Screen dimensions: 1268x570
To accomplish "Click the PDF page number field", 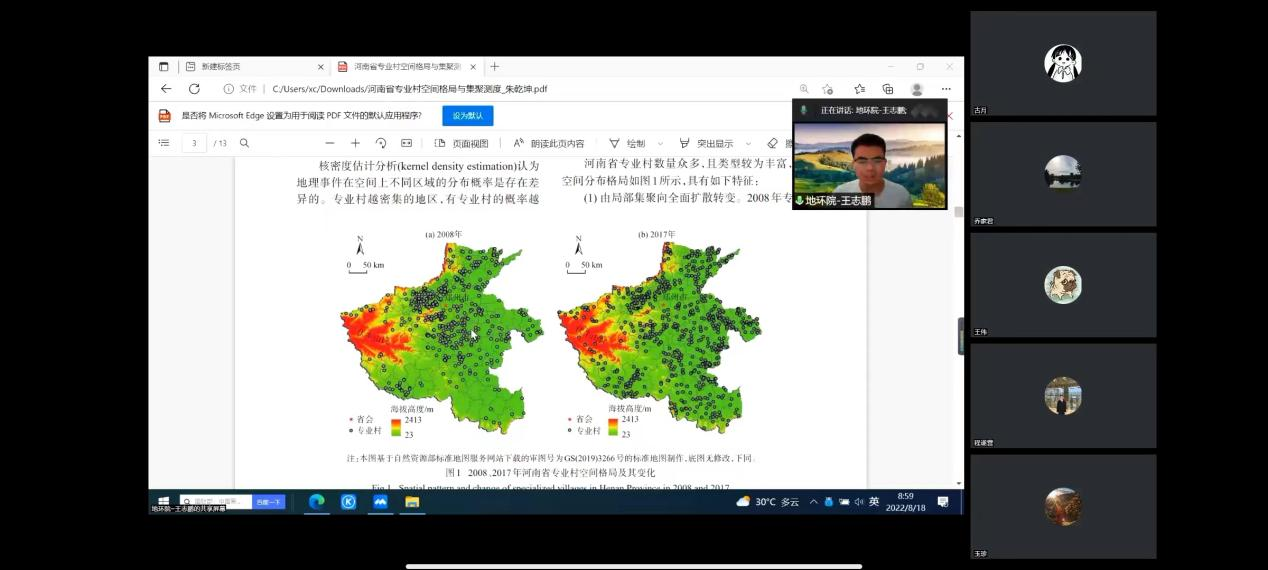I will pyautogui.click(x=193, y=143).
